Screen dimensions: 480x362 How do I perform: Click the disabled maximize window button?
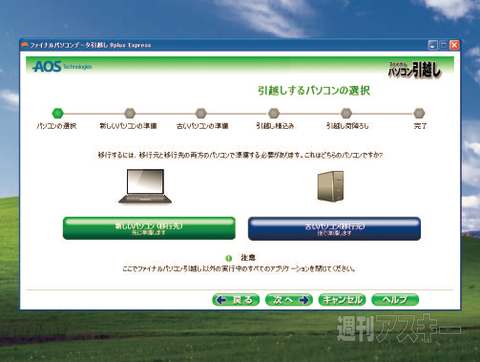pos(443,45)
